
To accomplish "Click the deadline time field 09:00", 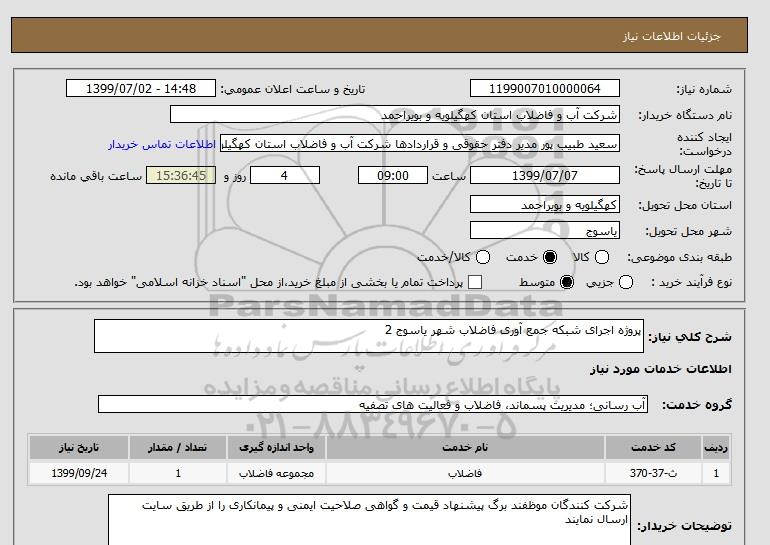I will (x=393, y=175).
